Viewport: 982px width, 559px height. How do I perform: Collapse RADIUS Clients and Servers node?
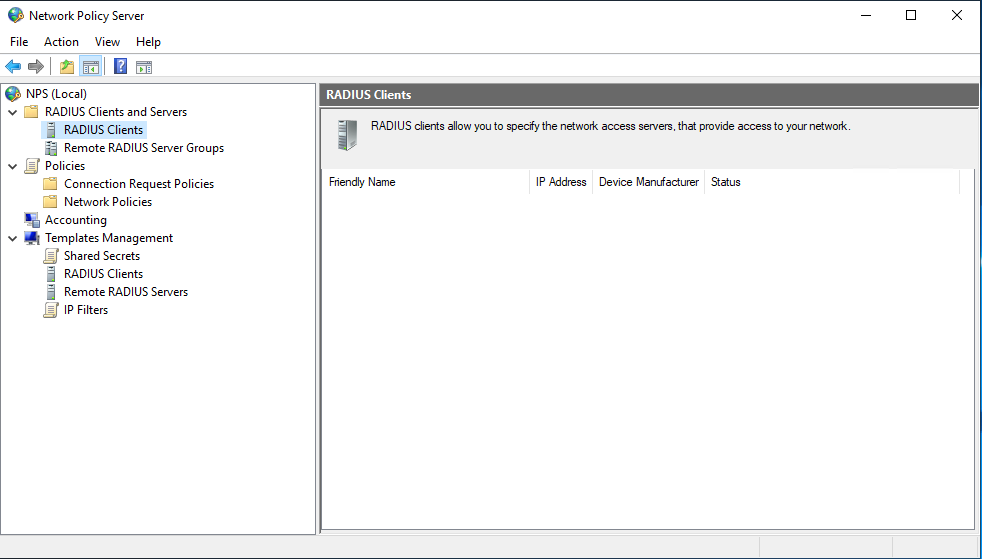tap(13, 113)
